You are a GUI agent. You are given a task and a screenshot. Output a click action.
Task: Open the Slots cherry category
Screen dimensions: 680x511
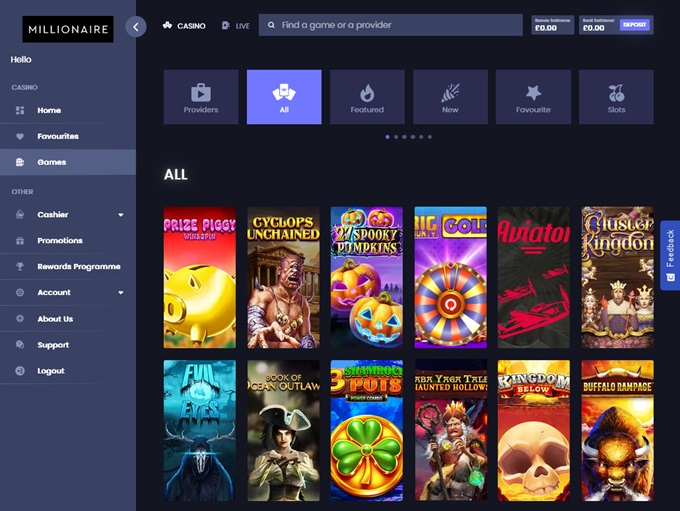[x=616, y=97]
